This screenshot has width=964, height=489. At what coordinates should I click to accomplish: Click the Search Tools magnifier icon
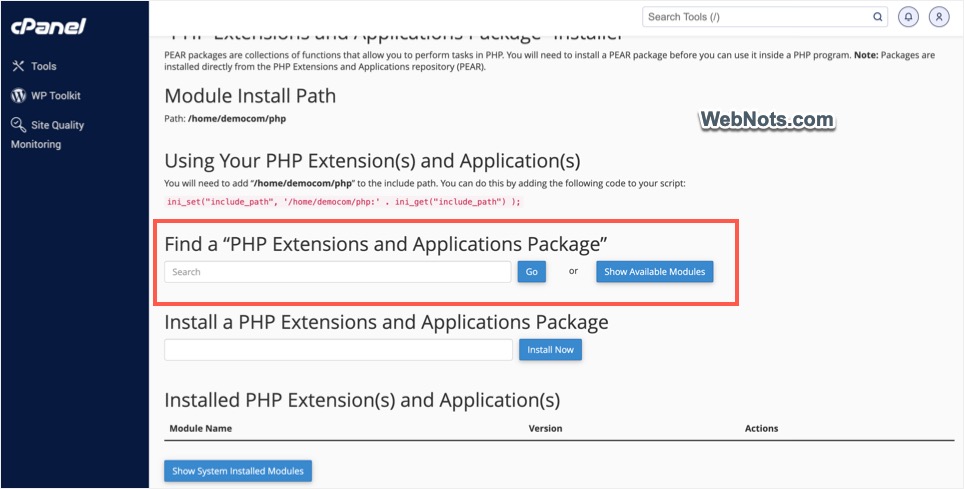point(877,17)
